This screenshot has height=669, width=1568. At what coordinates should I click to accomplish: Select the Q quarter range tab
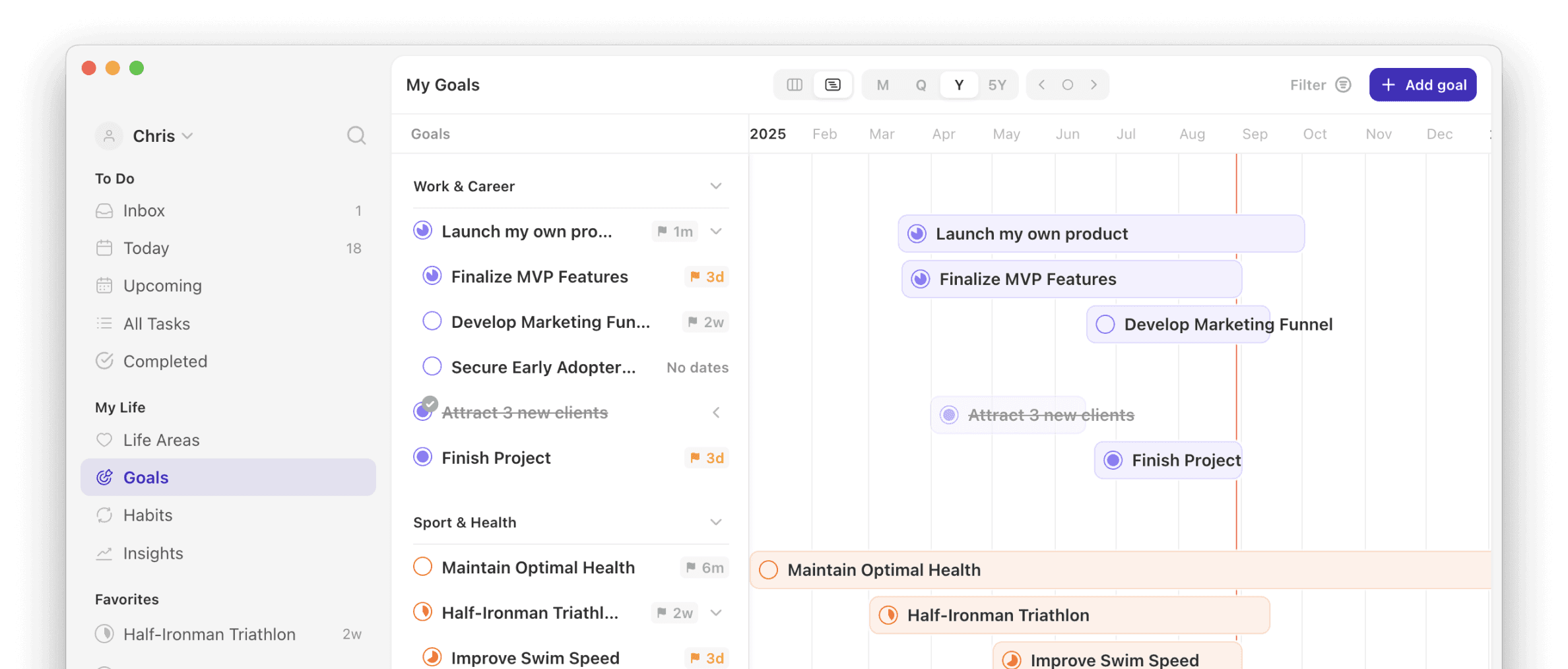[x=921, y=84]
